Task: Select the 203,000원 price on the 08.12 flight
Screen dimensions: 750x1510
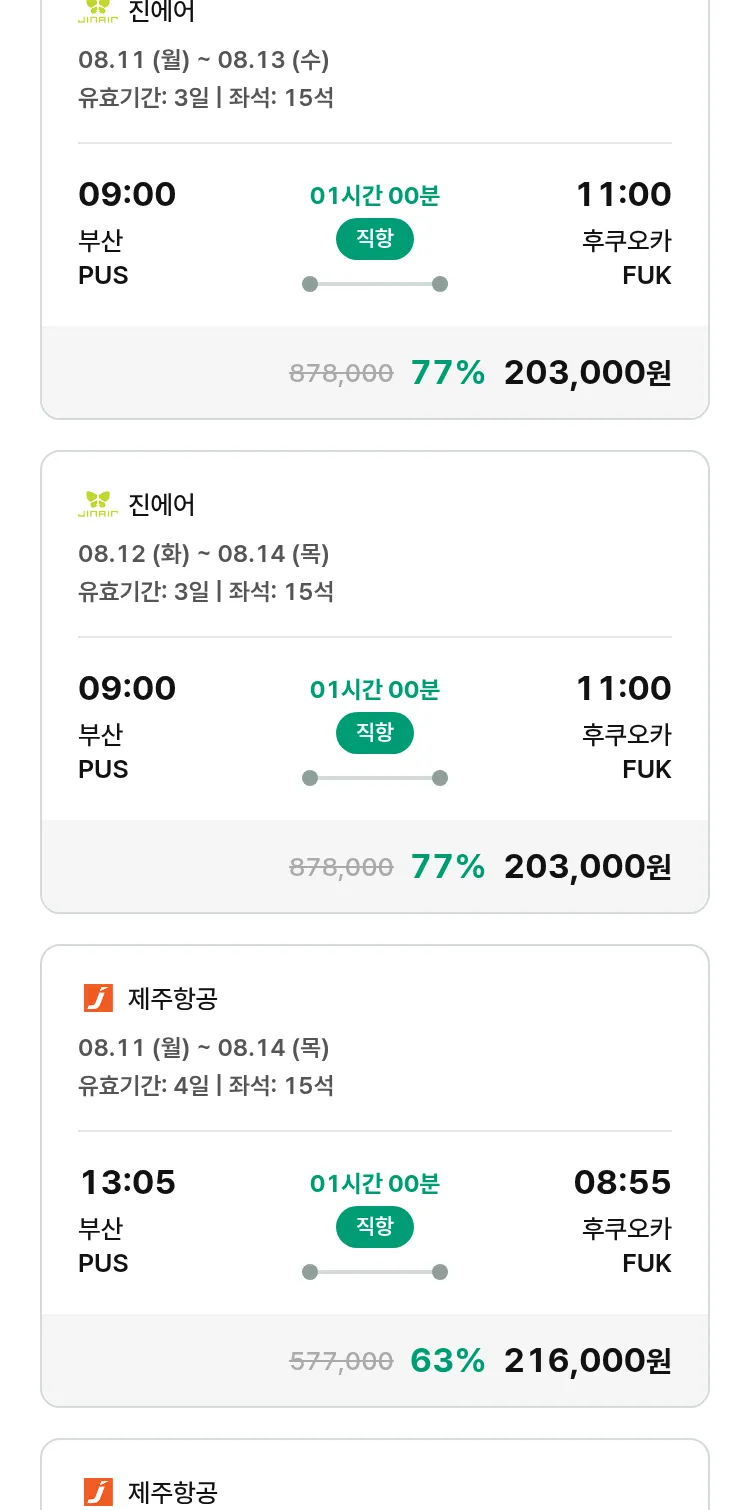Action: (x=587, y=866)
